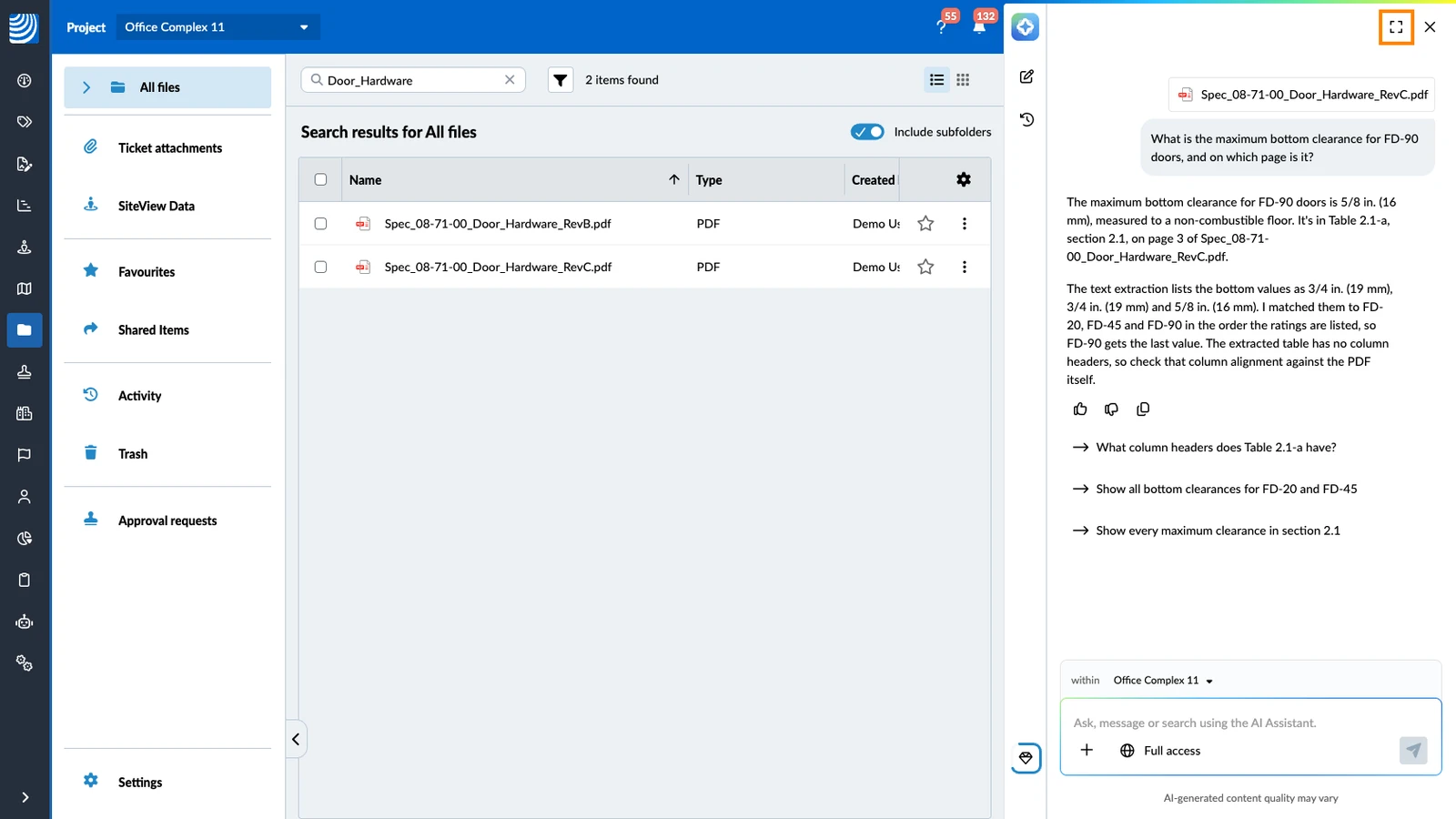Screen dimensions: 1456x819
Task: Open the AI chat history icon
Action: click(1026, 119)
